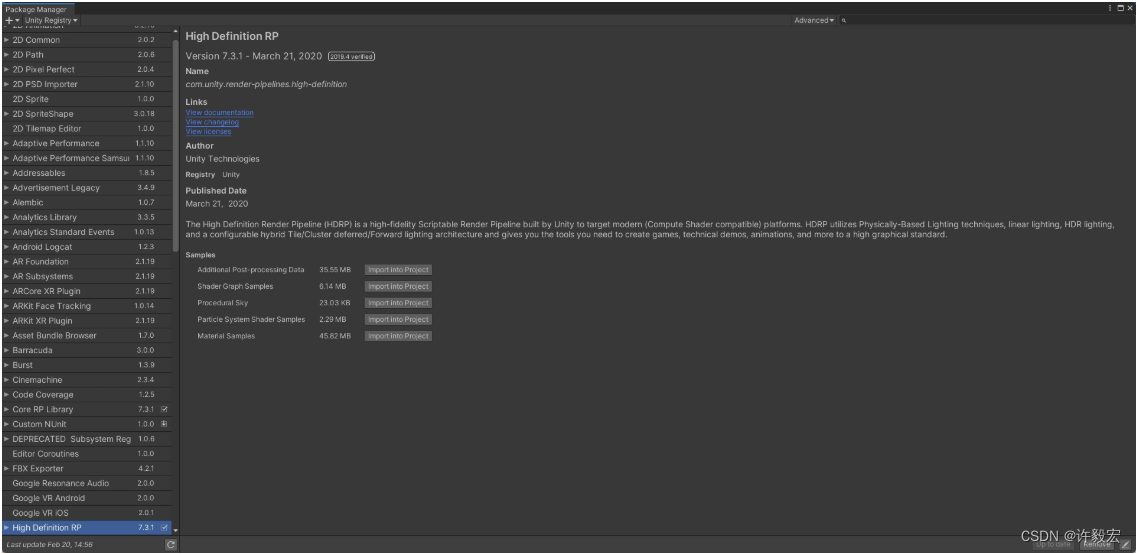The image size is (1137, 554).
Task: Select the Google Resonance Audio package
Action: click(86, 484)
